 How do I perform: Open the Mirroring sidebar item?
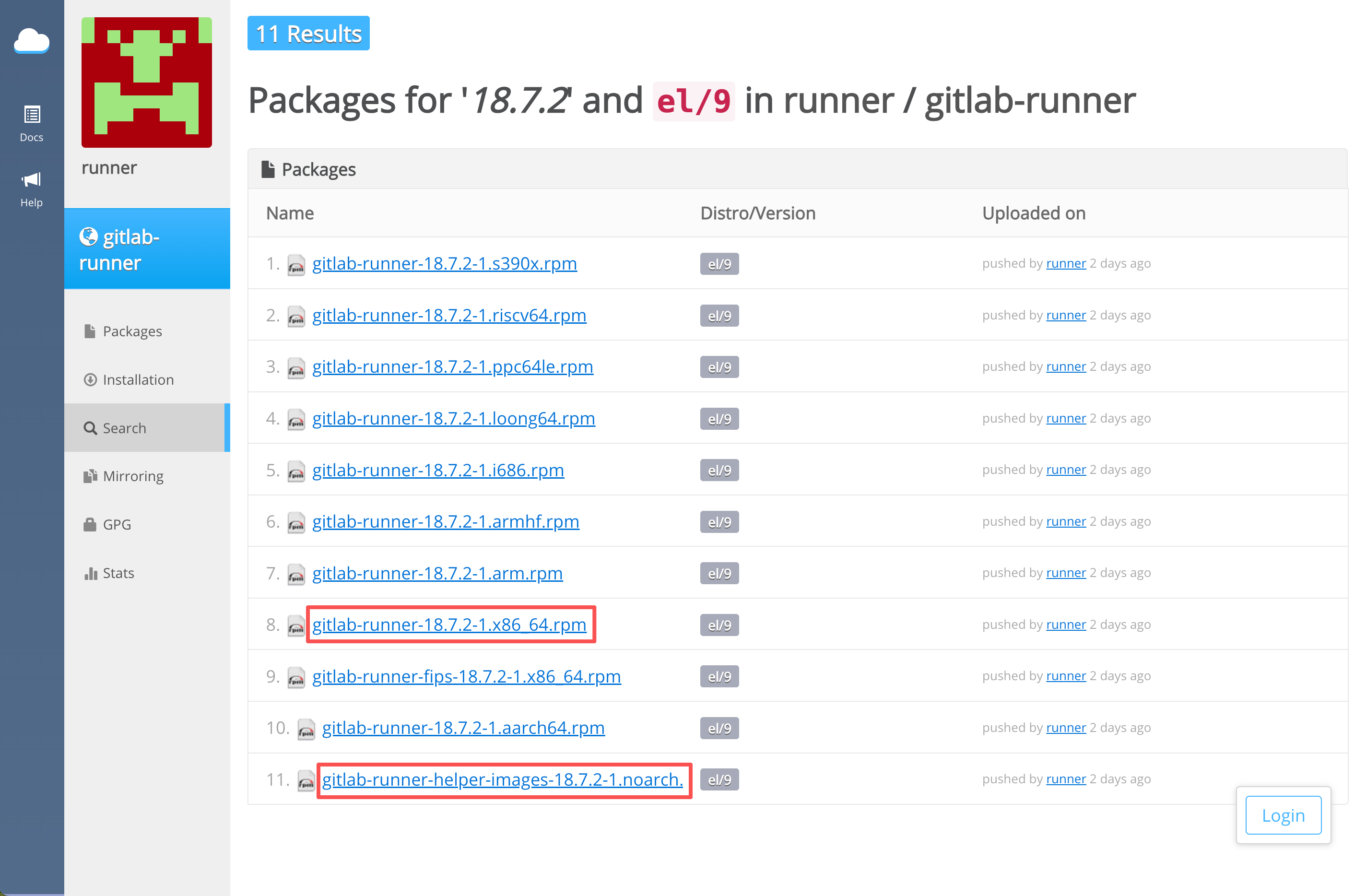[x=132, y=476]
